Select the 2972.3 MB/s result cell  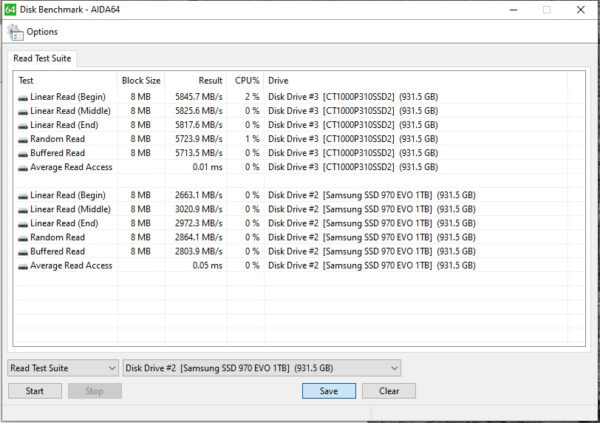[x=199, y=223]
